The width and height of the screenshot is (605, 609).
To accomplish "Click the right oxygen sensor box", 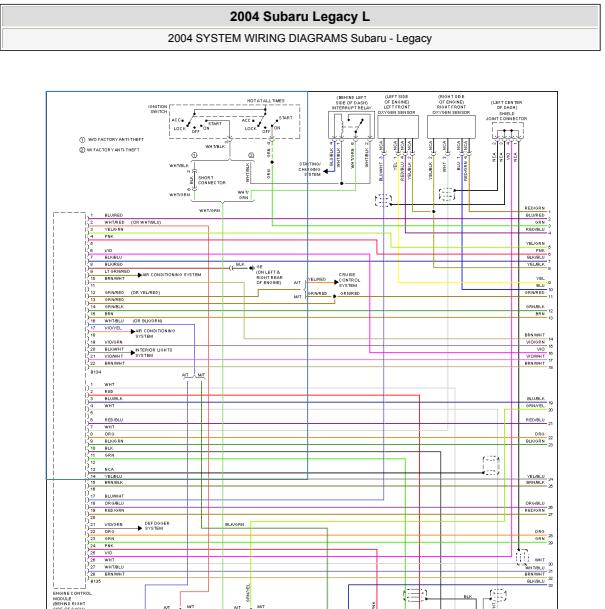I will pos(451,127).
